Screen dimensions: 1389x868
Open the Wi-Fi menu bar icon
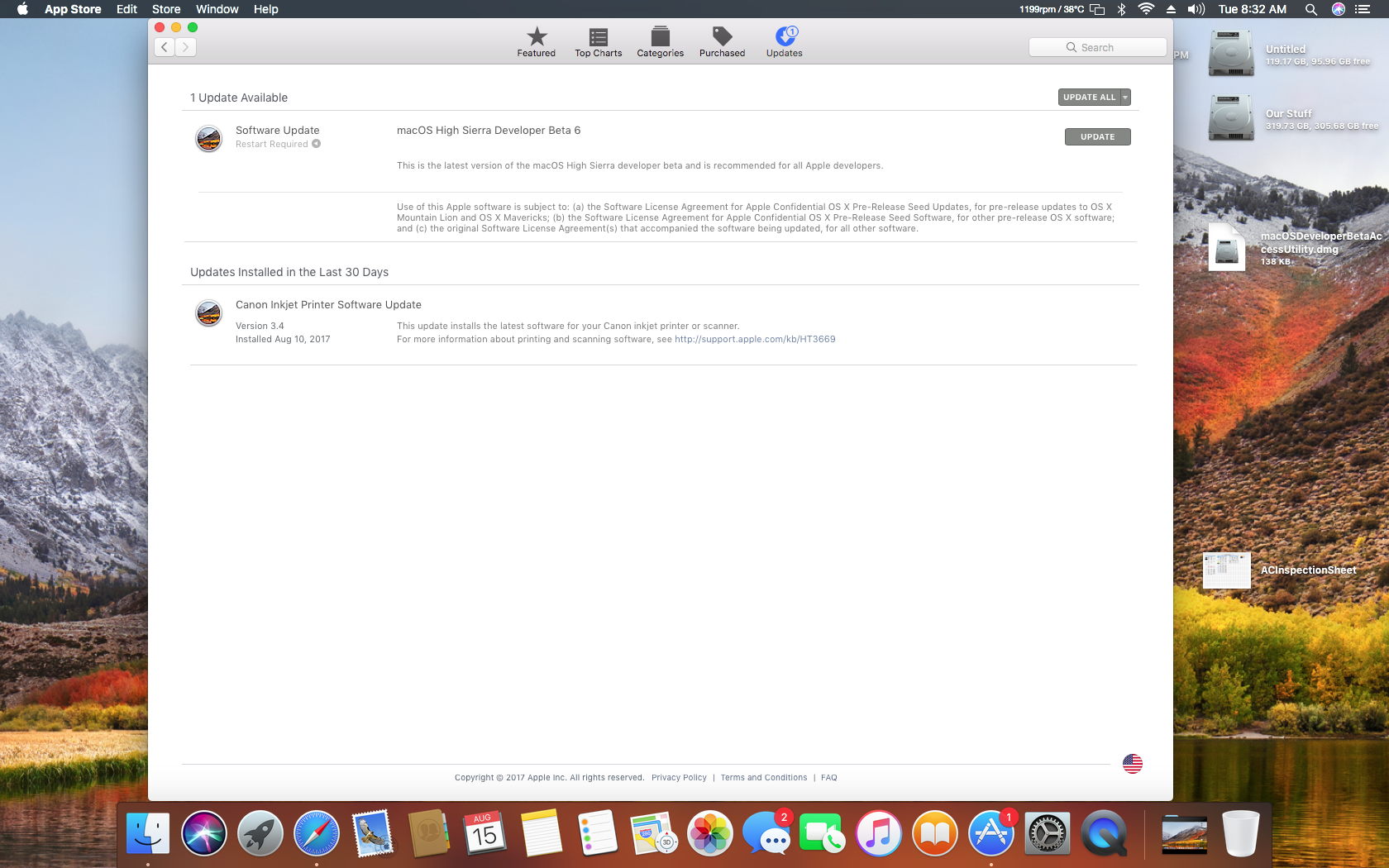[1146, 9]
